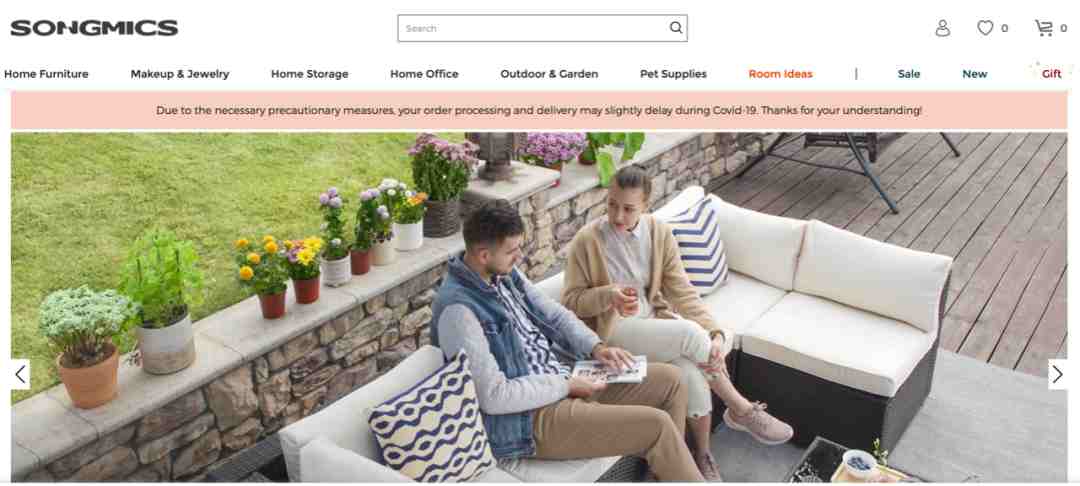1080x486 pixels.
Task: Click the SONGMICS logo
Action: 94,28
